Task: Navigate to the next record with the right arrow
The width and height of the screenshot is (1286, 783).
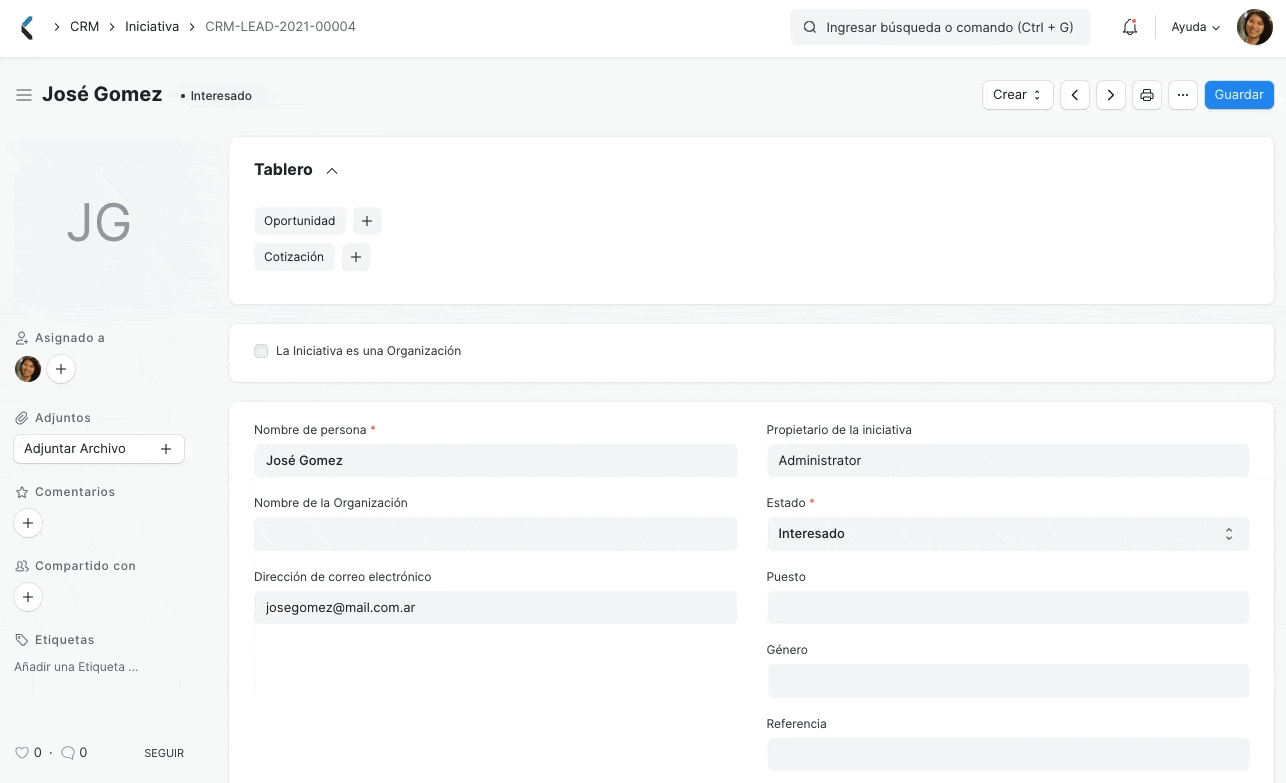Action: tap(1111, 94)
